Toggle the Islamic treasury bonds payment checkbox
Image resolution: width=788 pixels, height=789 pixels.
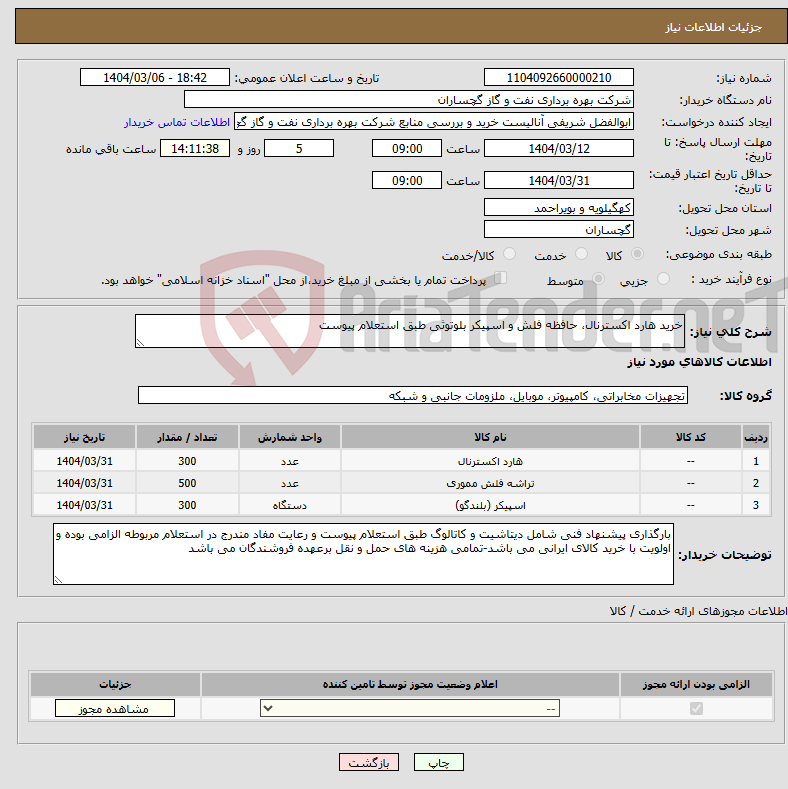point(501,277)
